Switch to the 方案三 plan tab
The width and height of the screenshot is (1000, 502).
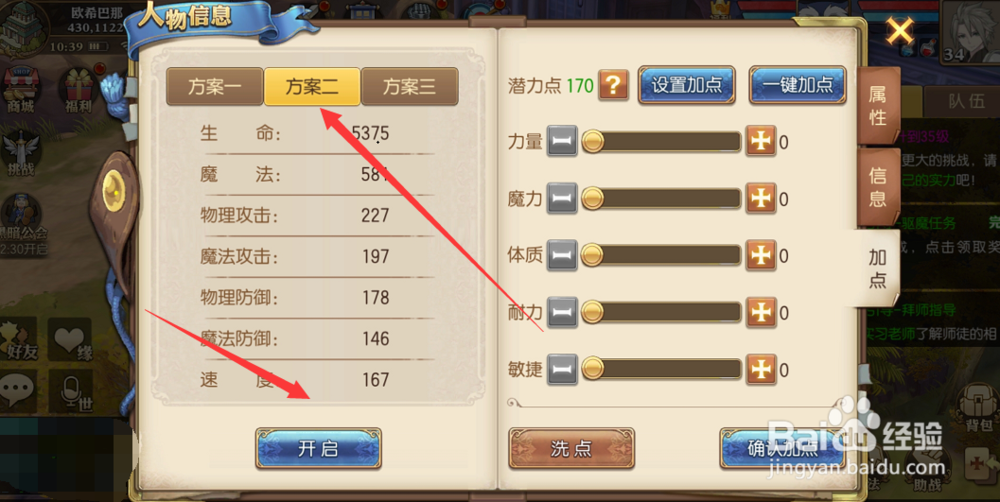[x=409, y=86]
